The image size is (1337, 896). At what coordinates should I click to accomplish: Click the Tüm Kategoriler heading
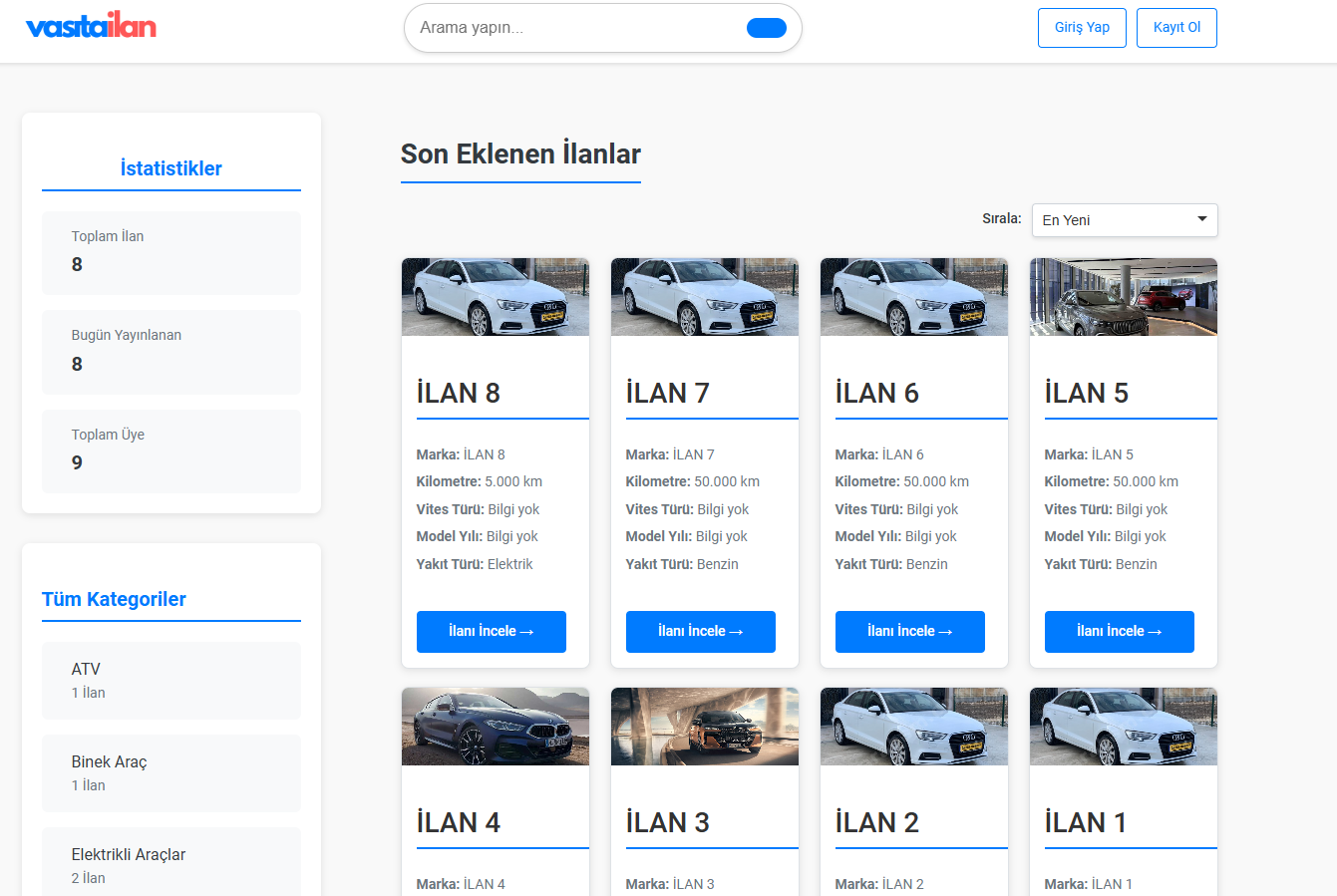point(114,599)
